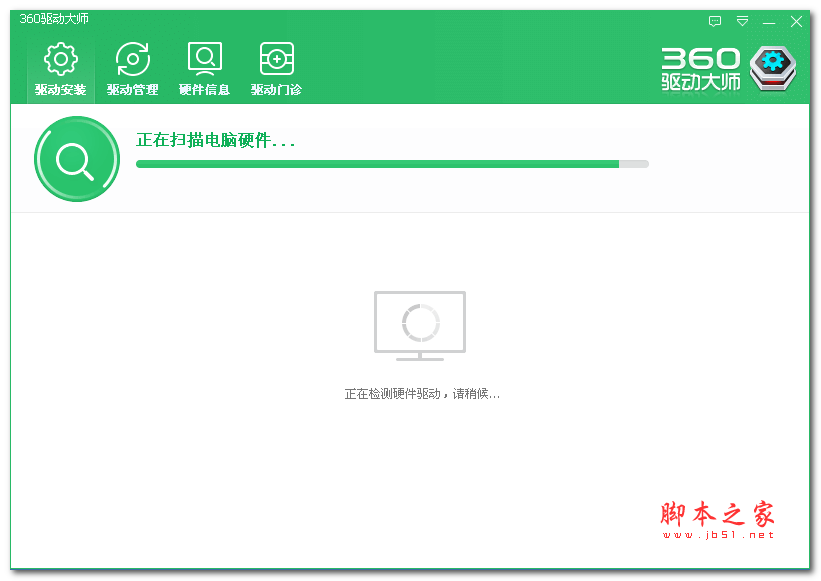This screenshot has height=581, width=821.
Task: Open 硬件信息 hardware info tab
Action: pyautogui.click(x=204, y=70)
